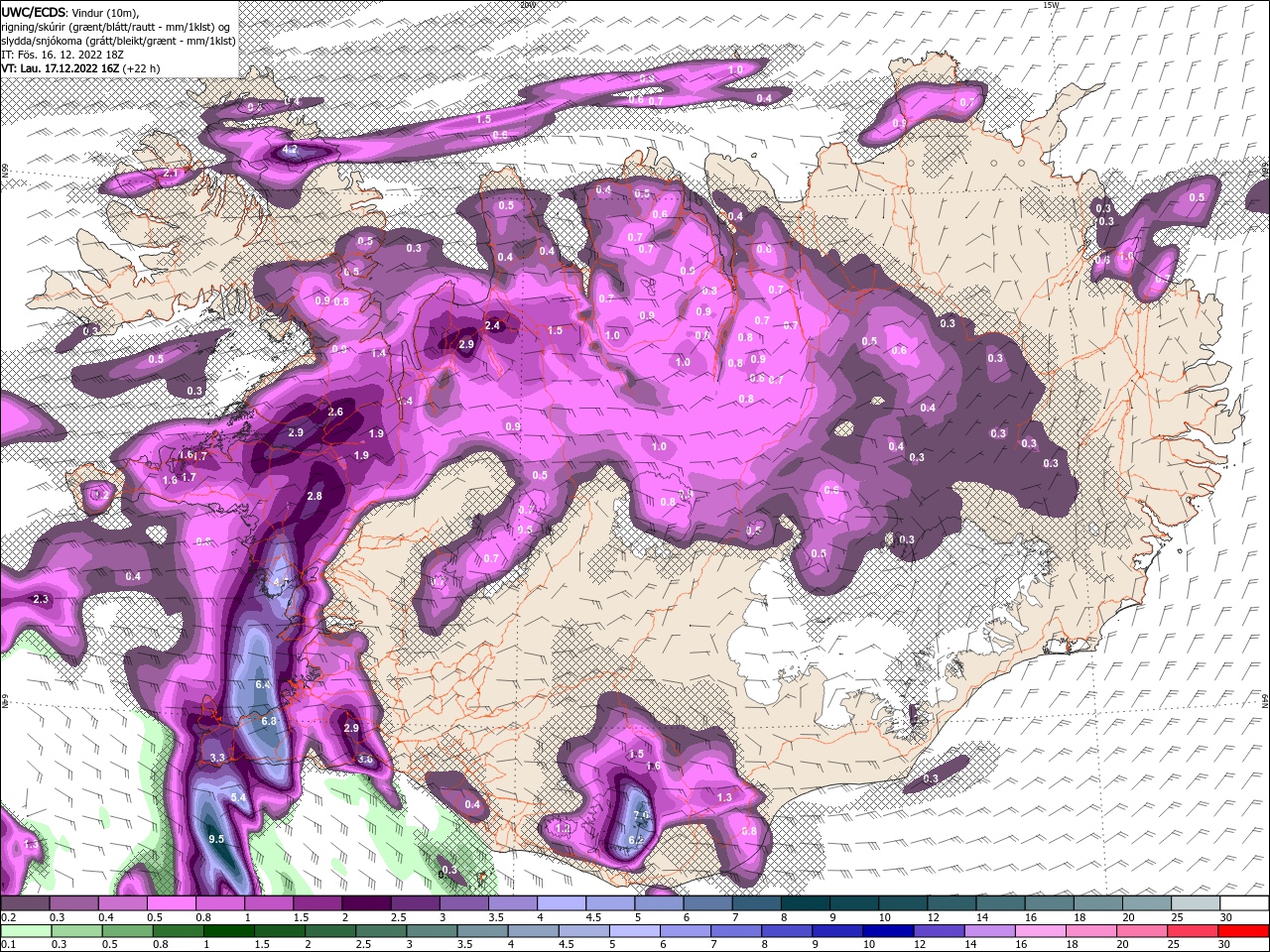The width and height of the screenshot is (1270, 952).
Task: Click the 1.3 value on south coast
Action: pyautogui.click(x=724, y=797)
